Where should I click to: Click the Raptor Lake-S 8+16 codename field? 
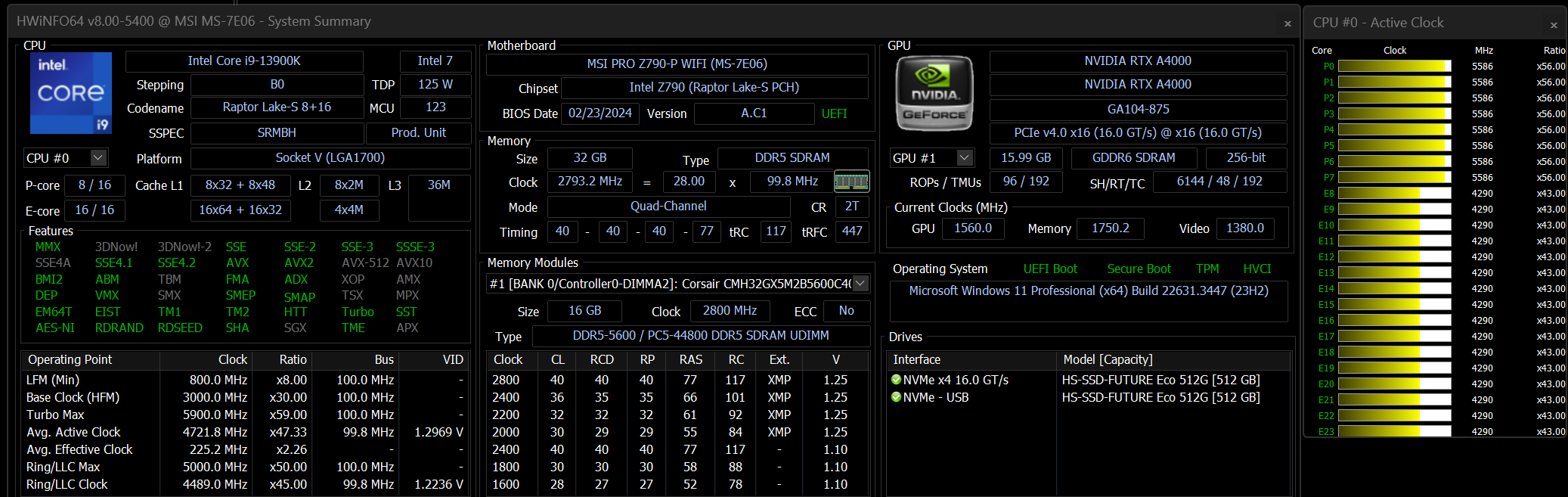(x=277, y=107)
